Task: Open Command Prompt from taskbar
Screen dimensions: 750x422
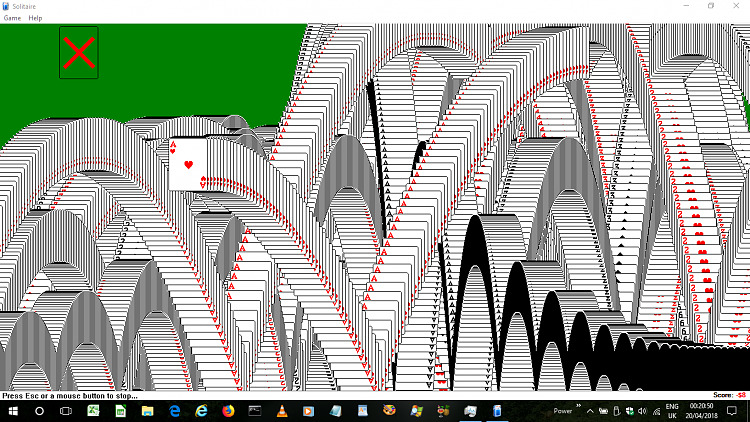Action: pyautogui.click(x=255, y=411)
